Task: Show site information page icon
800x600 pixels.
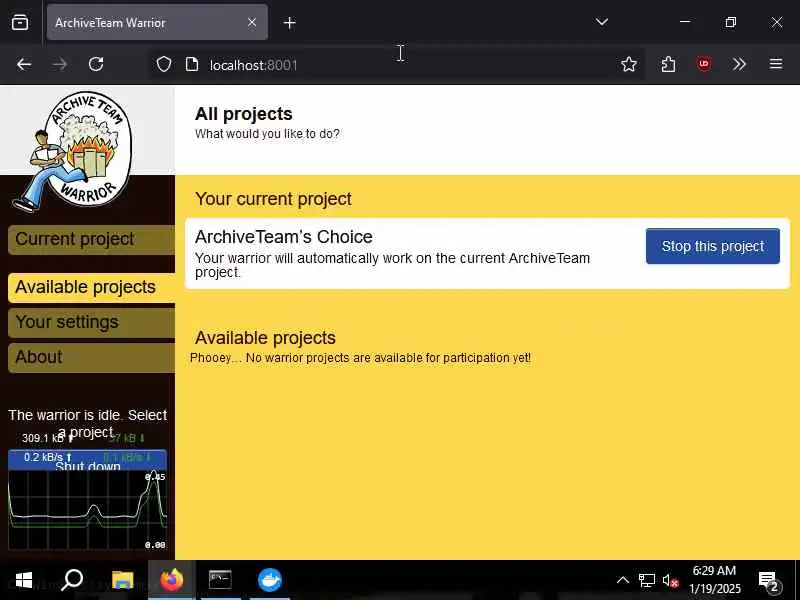Action: pos(192,64)
